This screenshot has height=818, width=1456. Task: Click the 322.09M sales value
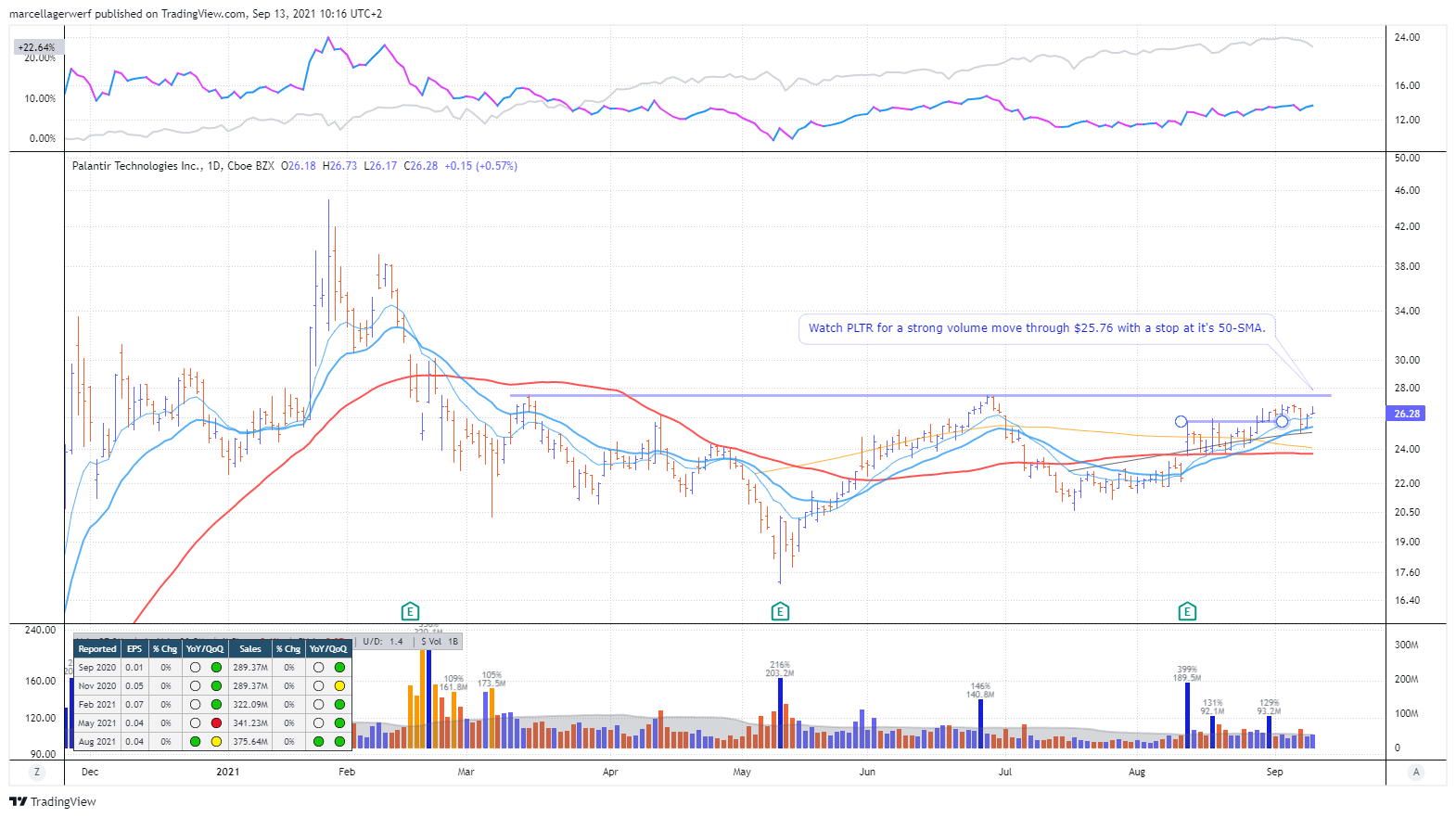click(250, 705)
